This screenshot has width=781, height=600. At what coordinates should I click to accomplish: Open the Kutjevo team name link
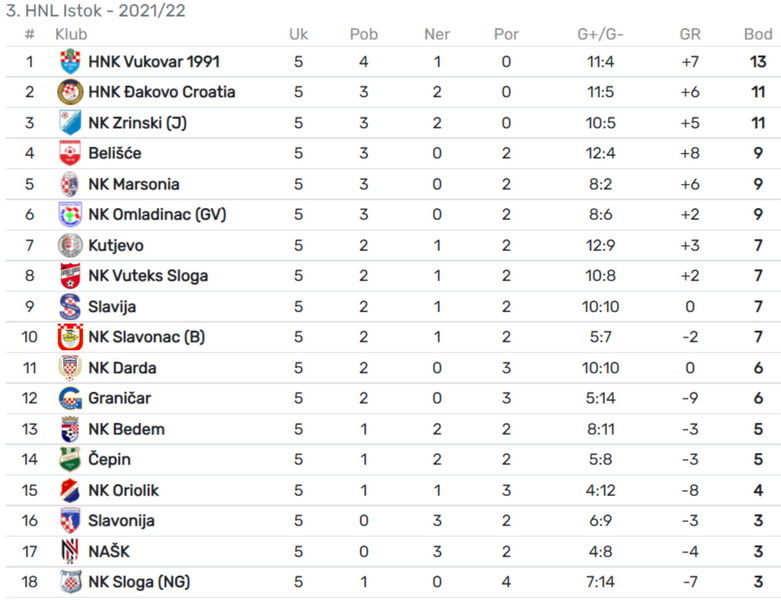[x=116, y=245]
